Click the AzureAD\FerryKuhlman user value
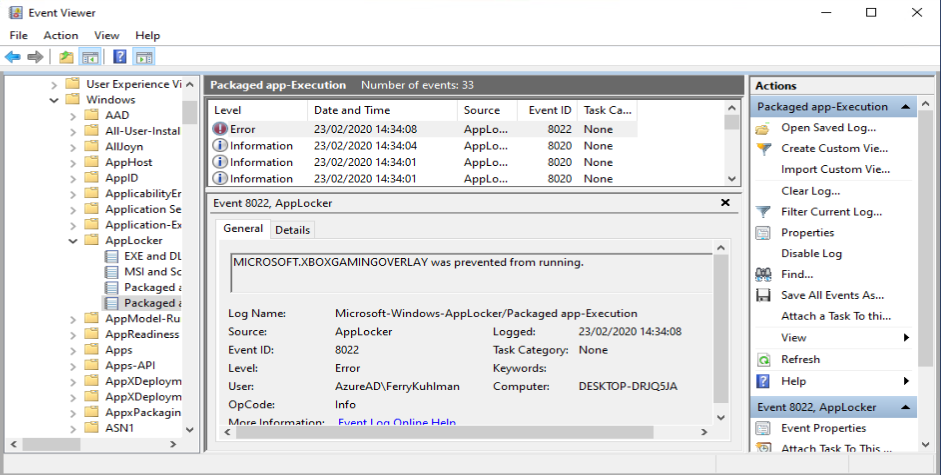941x475 pixels. pos(397,387)
